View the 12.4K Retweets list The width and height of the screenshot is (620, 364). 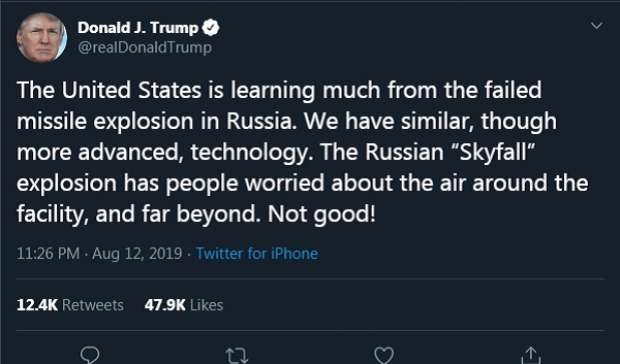pyautogui.click(x=70, y=305)
